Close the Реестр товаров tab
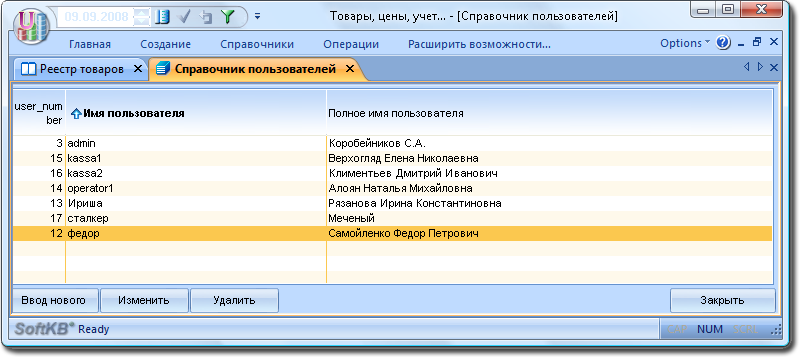Viewport: 800px width, 360px height. coord(137,69)
